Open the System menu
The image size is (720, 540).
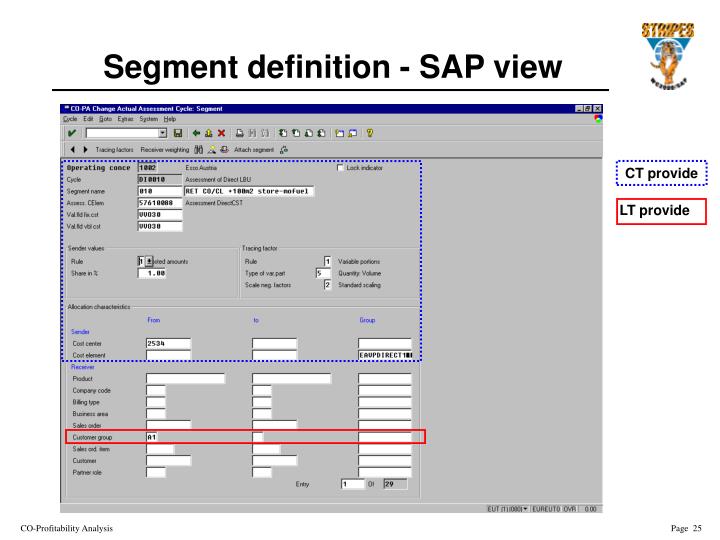(148, 119)
